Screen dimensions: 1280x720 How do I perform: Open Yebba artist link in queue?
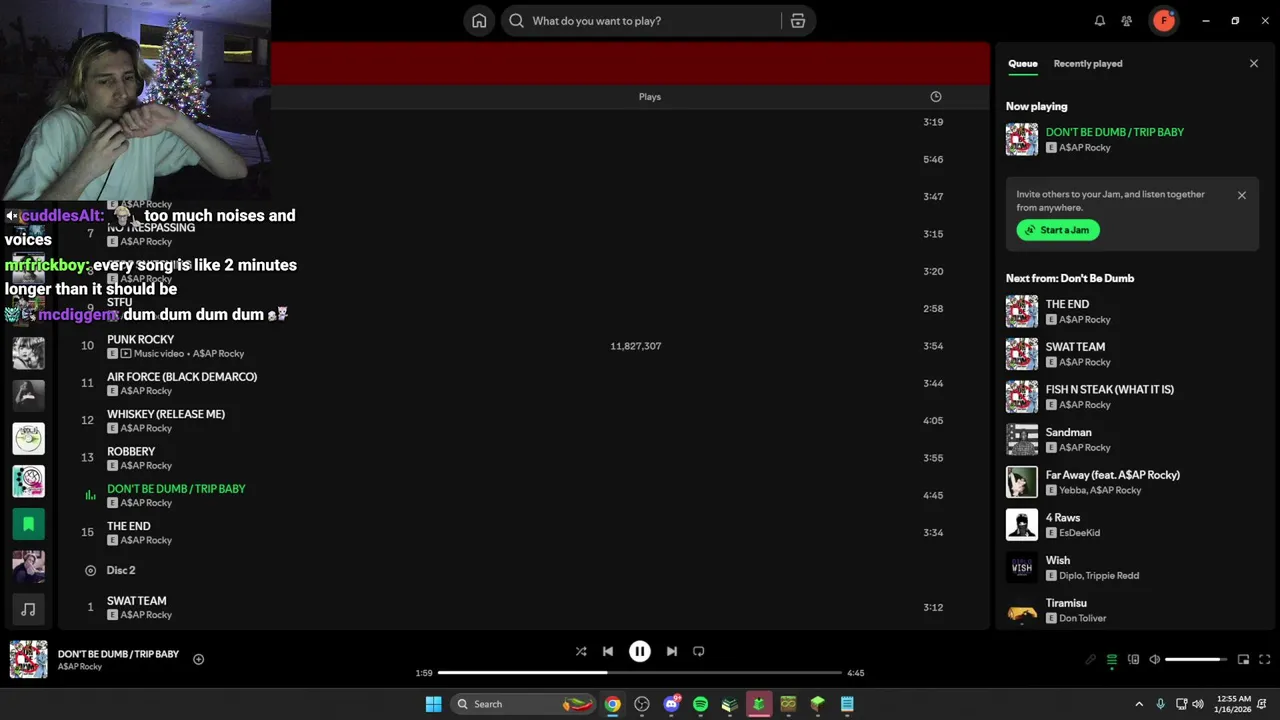(1073, 490)
